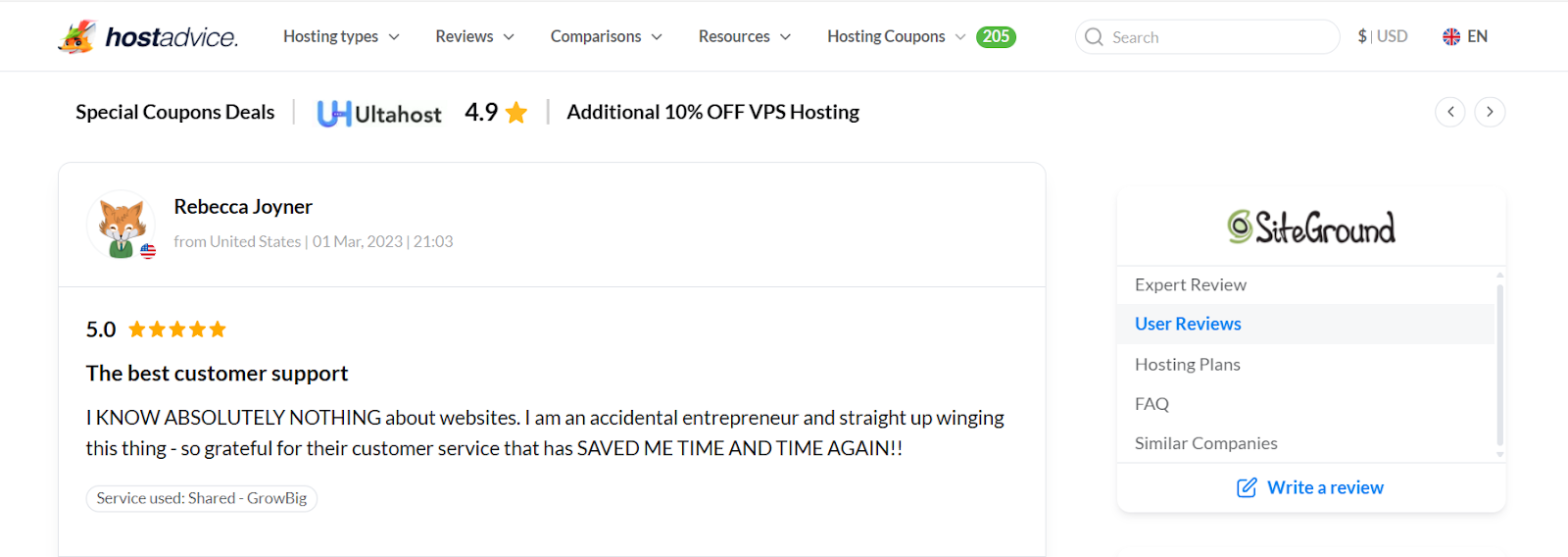Click the SiteGround logo

pyautogui.click(x=1311, y=228)
